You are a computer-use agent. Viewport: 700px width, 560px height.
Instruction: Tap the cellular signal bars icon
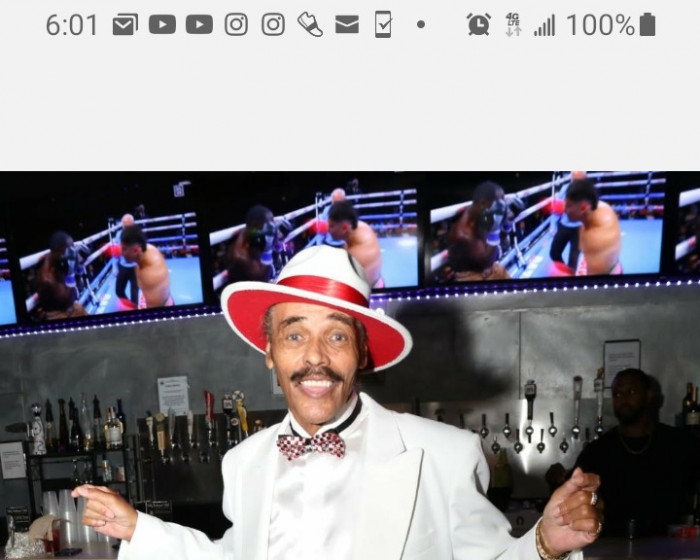(x=544, y=25)
